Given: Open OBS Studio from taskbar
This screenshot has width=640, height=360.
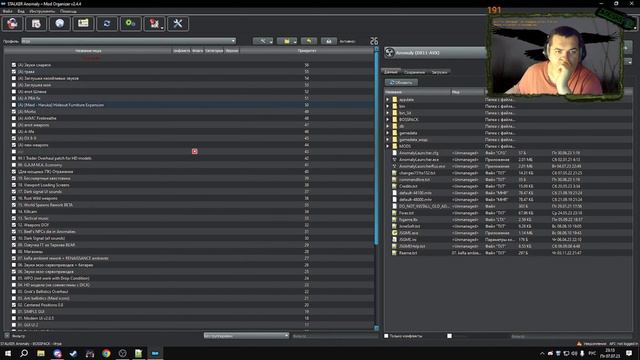Looking at the screenshot, I should pyautogui.click(x=122, y=353).
